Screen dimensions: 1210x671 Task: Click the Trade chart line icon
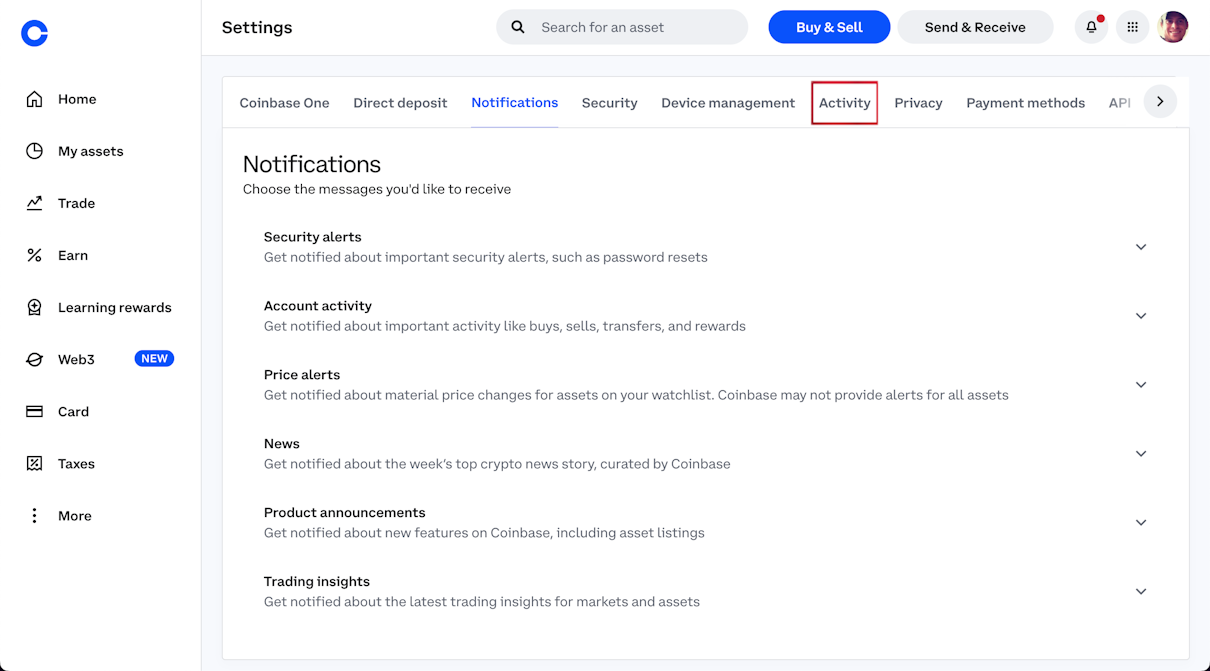(x=34, y=203)
